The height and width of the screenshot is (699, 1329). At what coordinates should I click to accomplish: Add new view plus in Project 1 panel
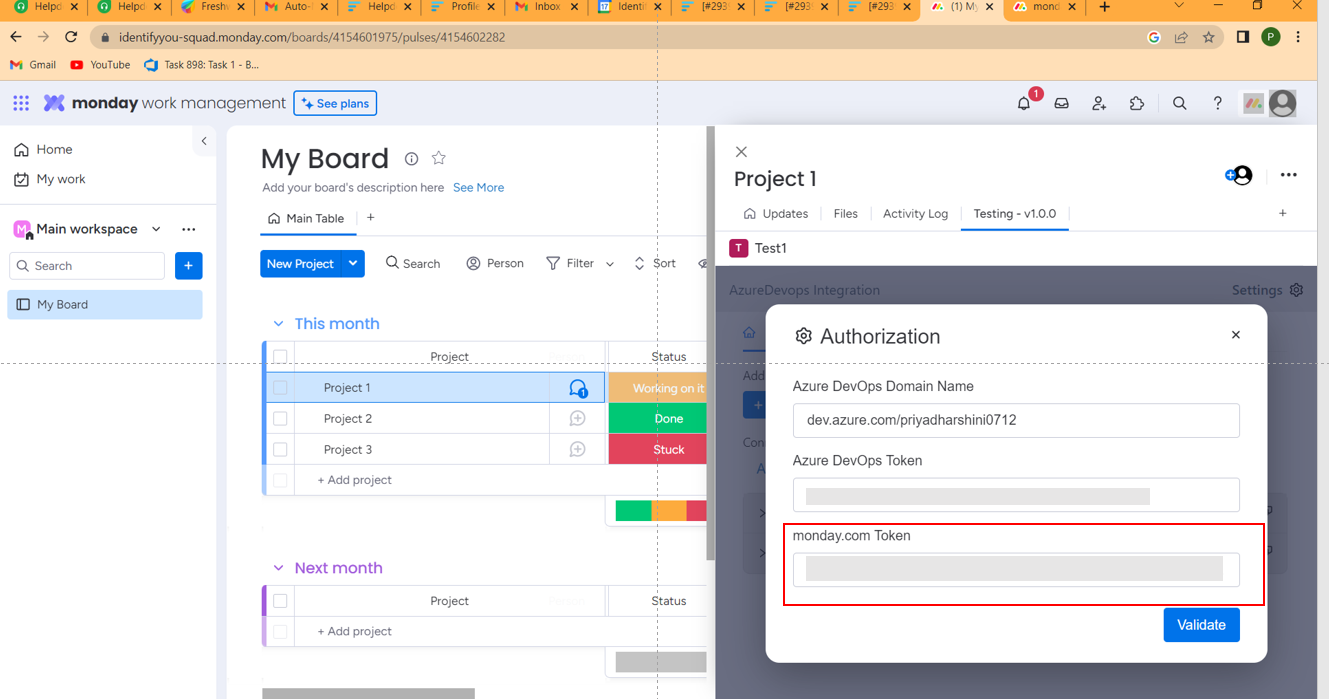coord(1283,213)
